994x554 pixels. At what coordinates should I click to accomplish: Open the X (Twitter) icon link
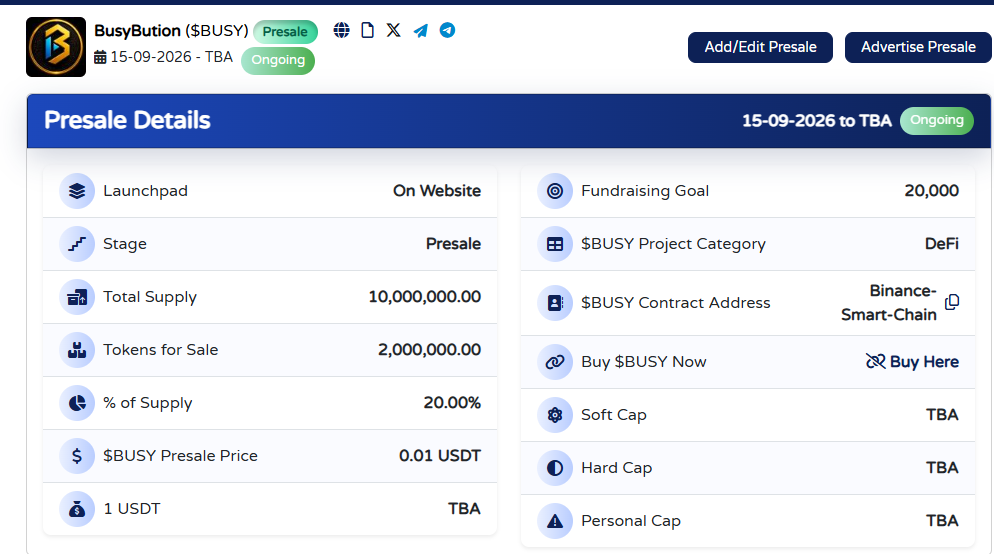(x=394, y=30)
